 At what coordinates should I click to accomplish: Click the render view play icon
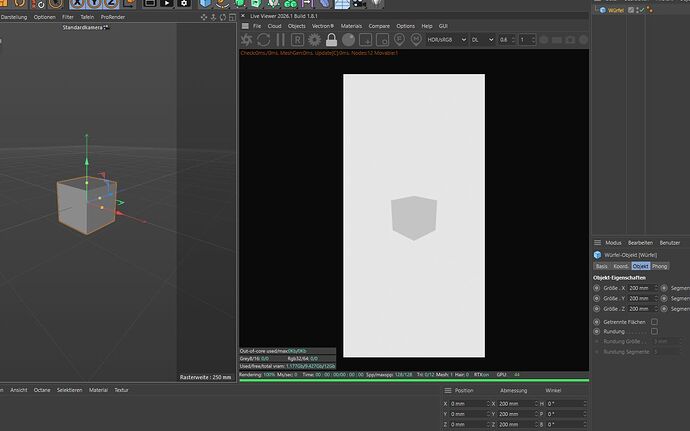(x=167, y=4)
